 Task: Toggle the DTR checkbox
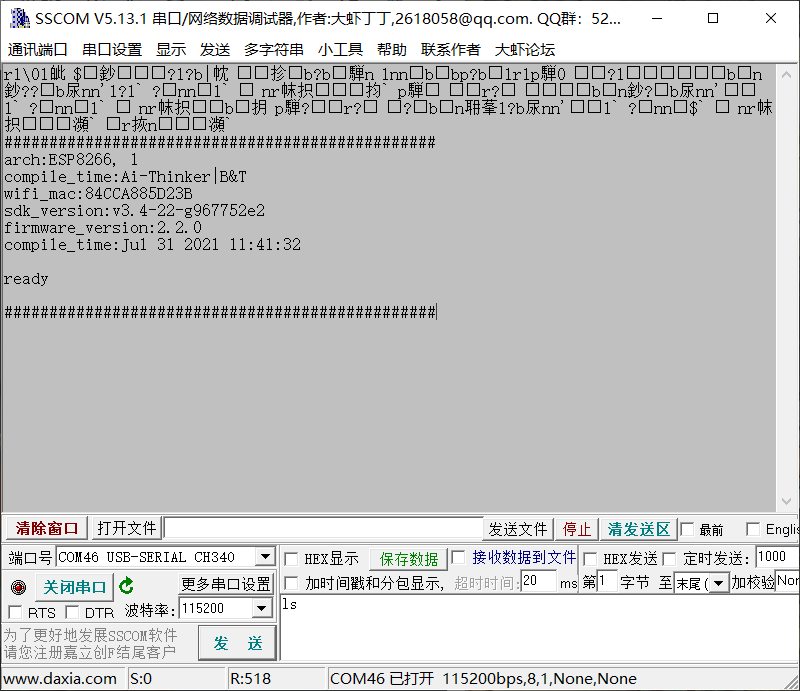[71, 612]
